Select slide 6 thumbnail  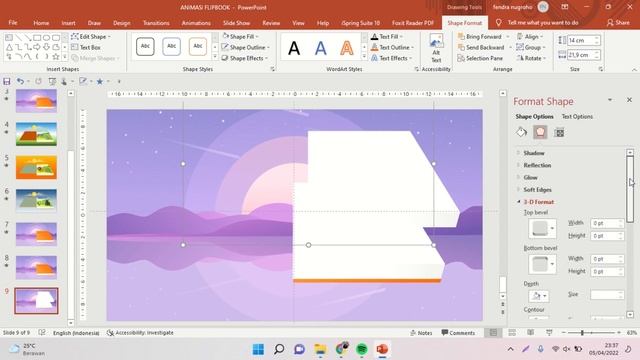(36, 200)
